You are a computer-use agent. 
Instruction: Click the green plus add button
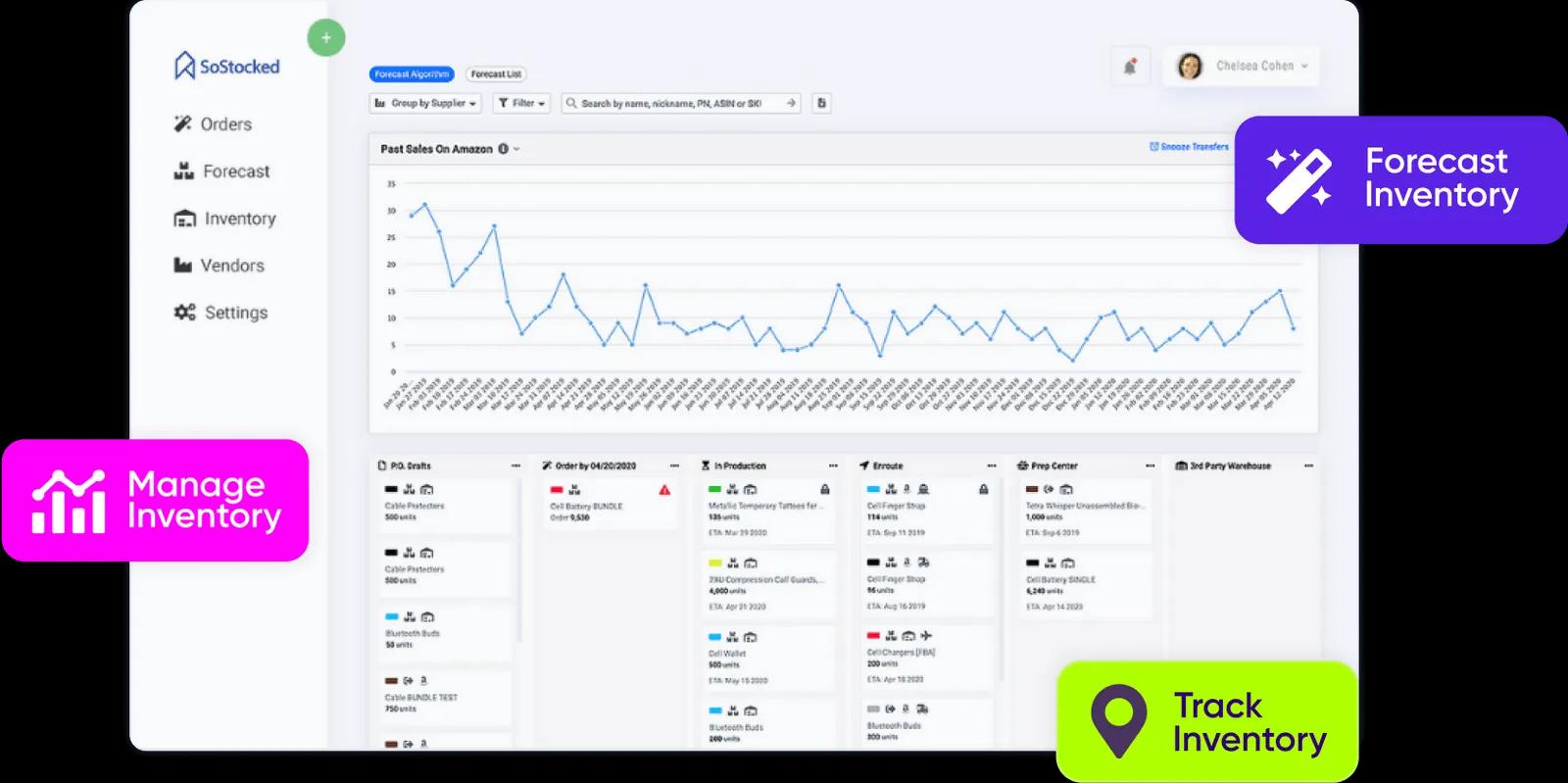click(x=326, y=38)
